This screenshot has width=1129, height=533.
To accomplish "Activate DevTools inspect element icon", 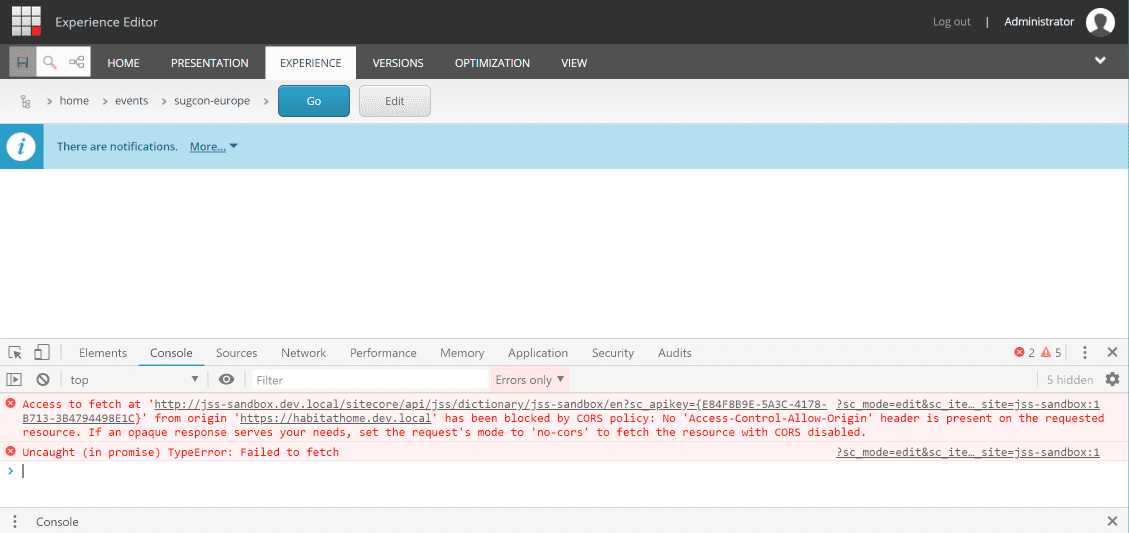I will point(15,353).
